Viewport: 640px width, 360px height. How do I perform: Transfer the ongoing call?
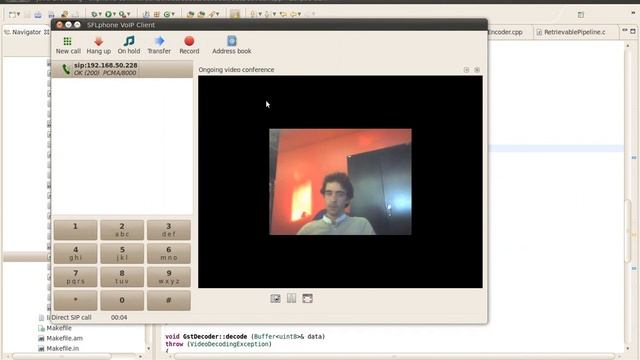tap(159, 45)
